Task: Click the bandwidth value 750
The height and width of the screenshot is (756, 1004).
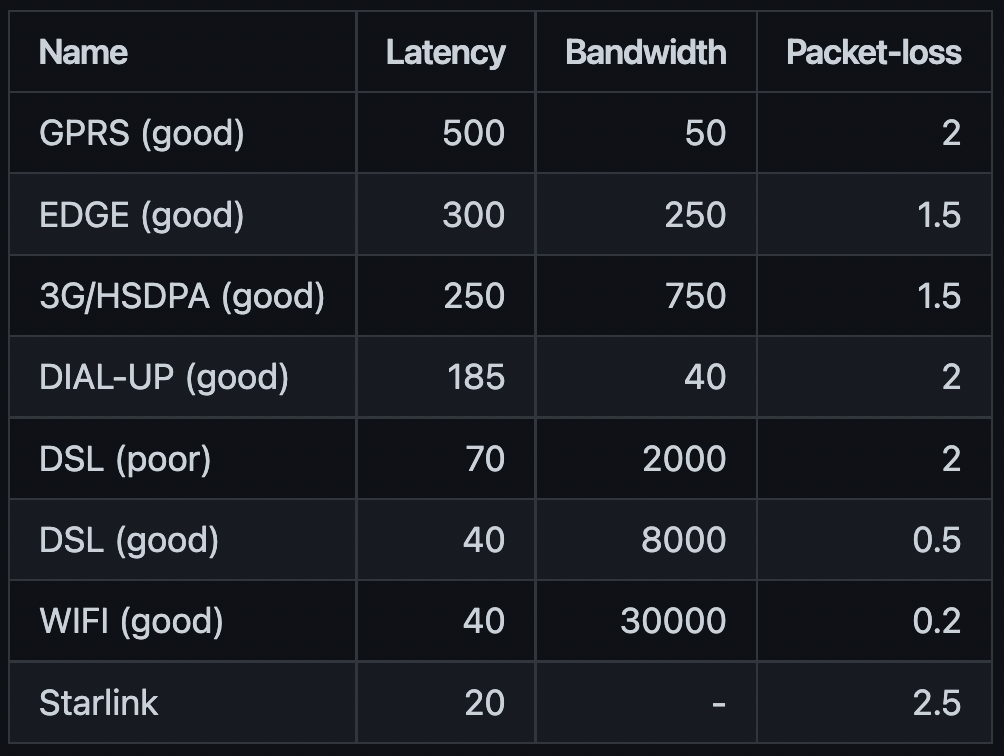Action: [x=695, y=296]
